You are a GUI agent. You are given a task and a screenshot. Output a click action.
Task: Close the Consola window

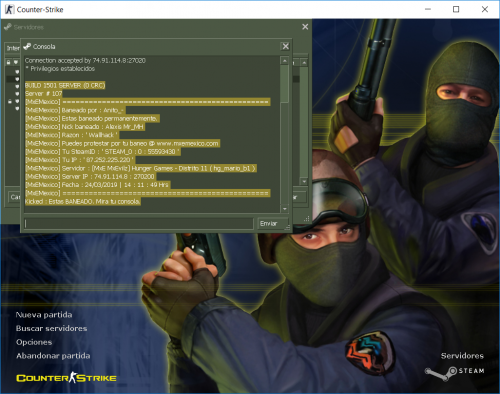(286, 46)
